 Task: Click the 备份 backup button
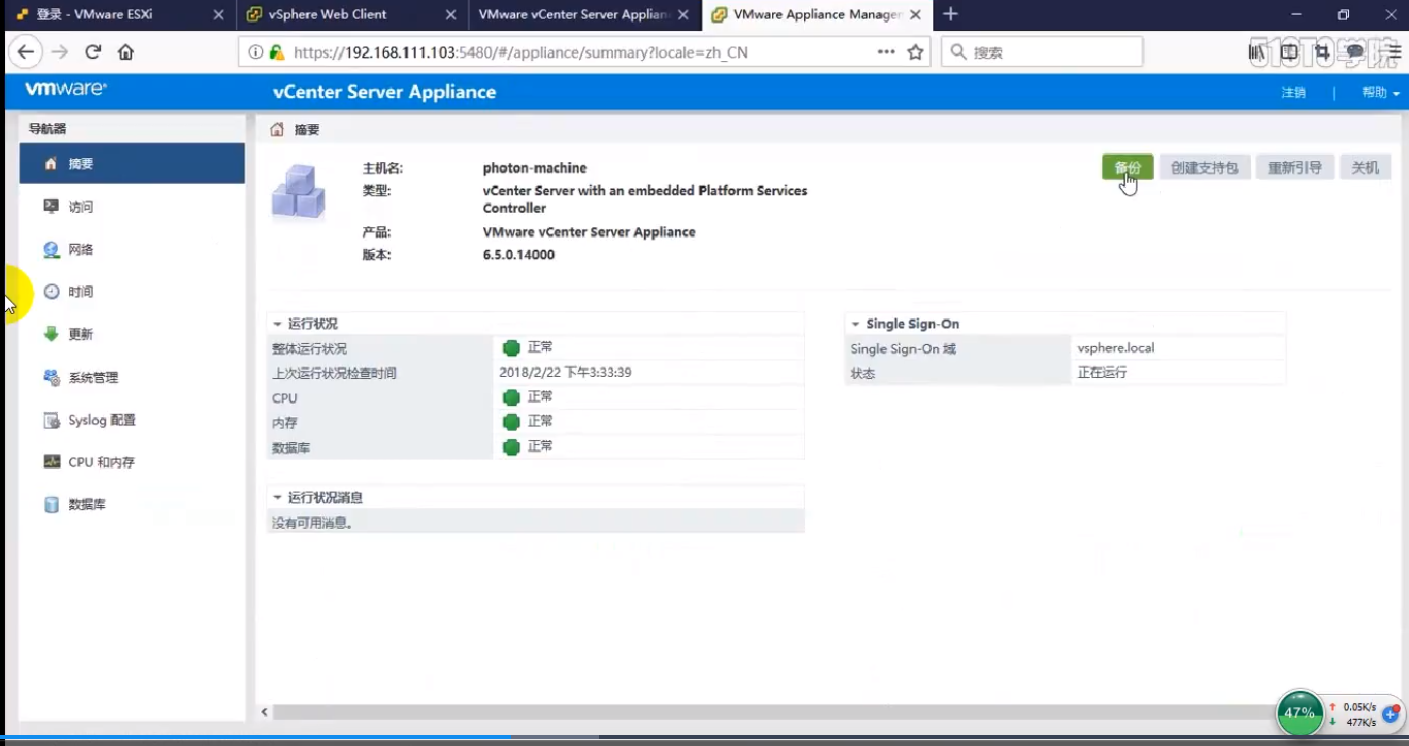tap(1127, 167)
